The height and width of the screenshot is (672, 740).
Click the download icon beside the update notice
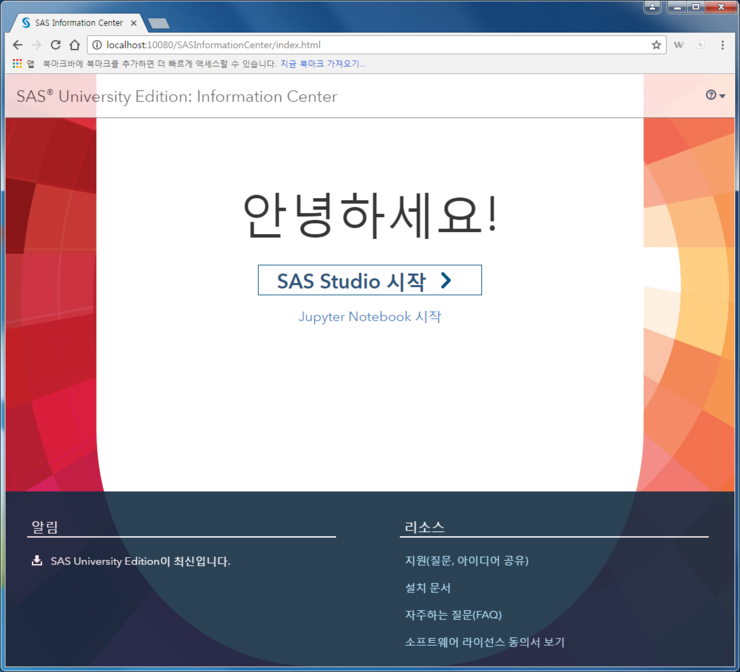coord(37,560)
